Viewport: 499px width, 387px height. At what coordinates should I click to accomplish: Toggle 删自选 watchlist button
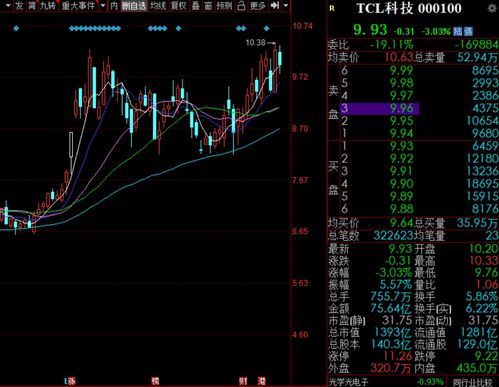[134, 5]
